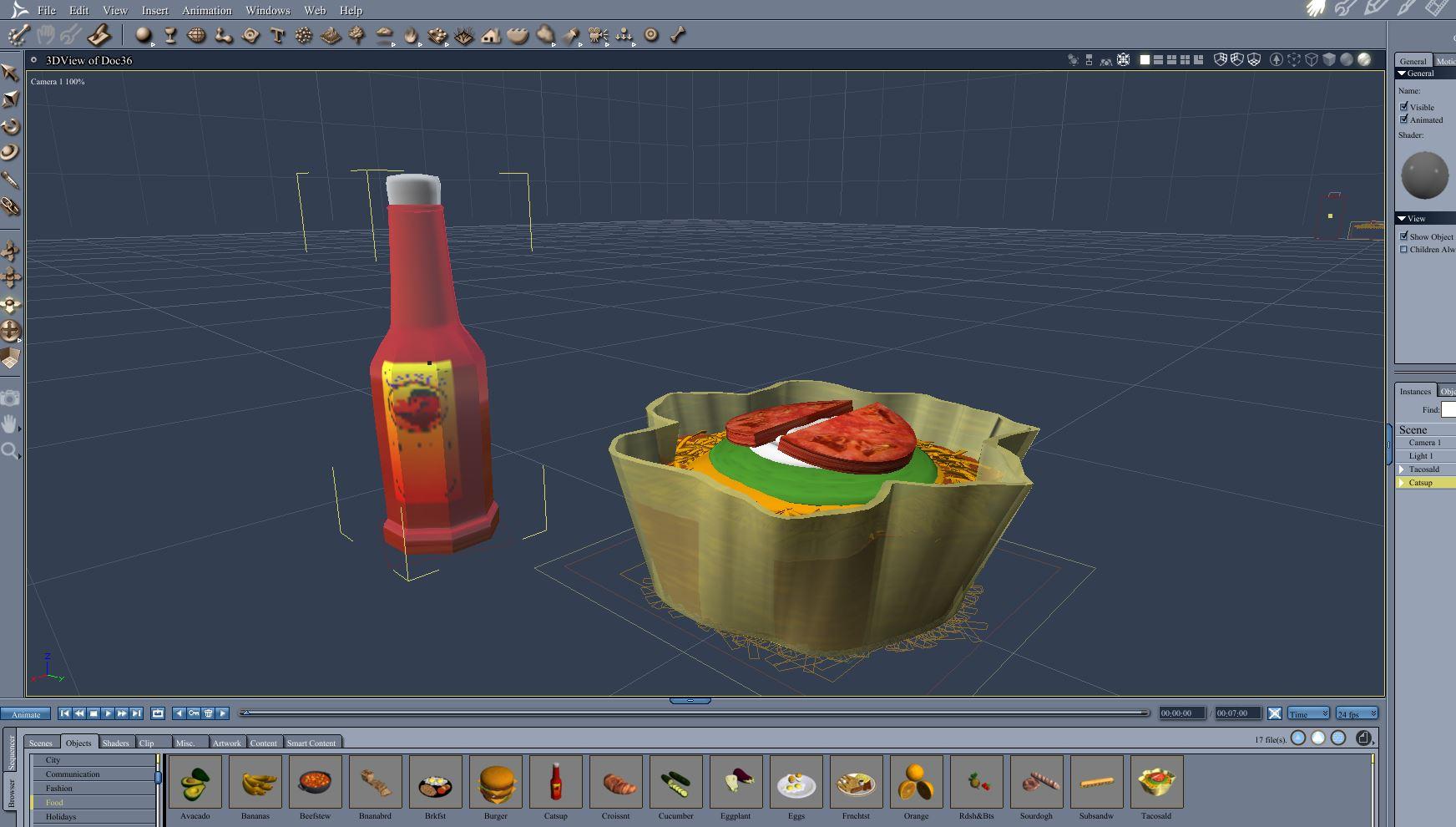The height and width of the screenshot is (827, 1456).
Task: Open the Animation menu
Action: pos(207,10)
